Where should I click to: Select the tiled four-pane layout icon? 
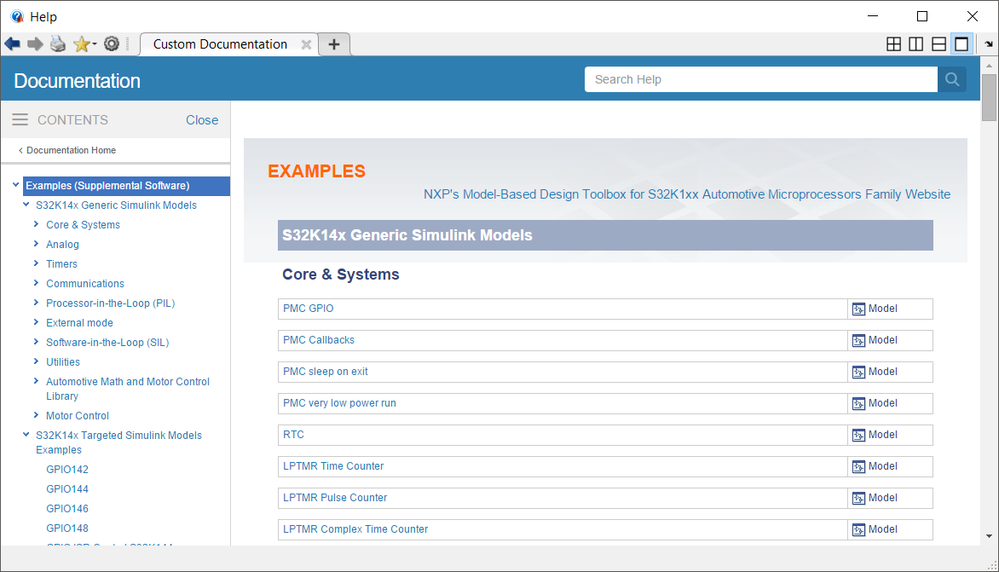pos(894,44)
